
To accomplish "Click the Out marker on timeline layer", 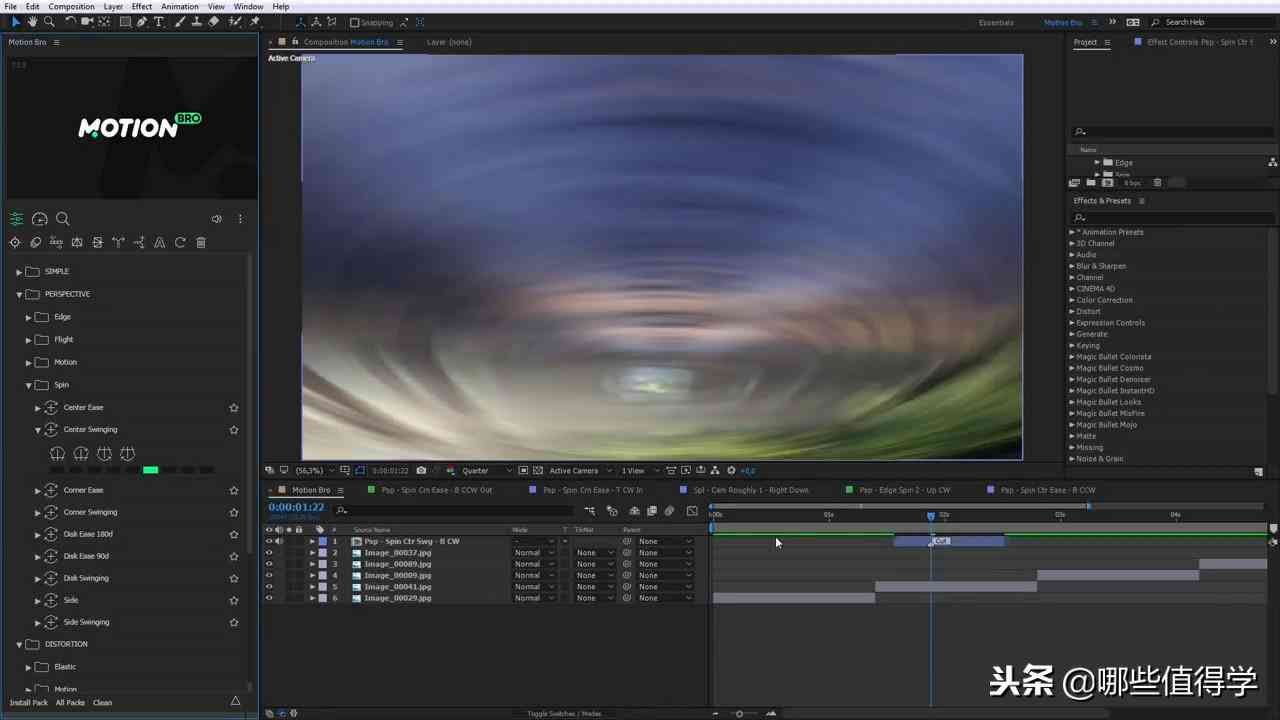I will coord(940,541).
